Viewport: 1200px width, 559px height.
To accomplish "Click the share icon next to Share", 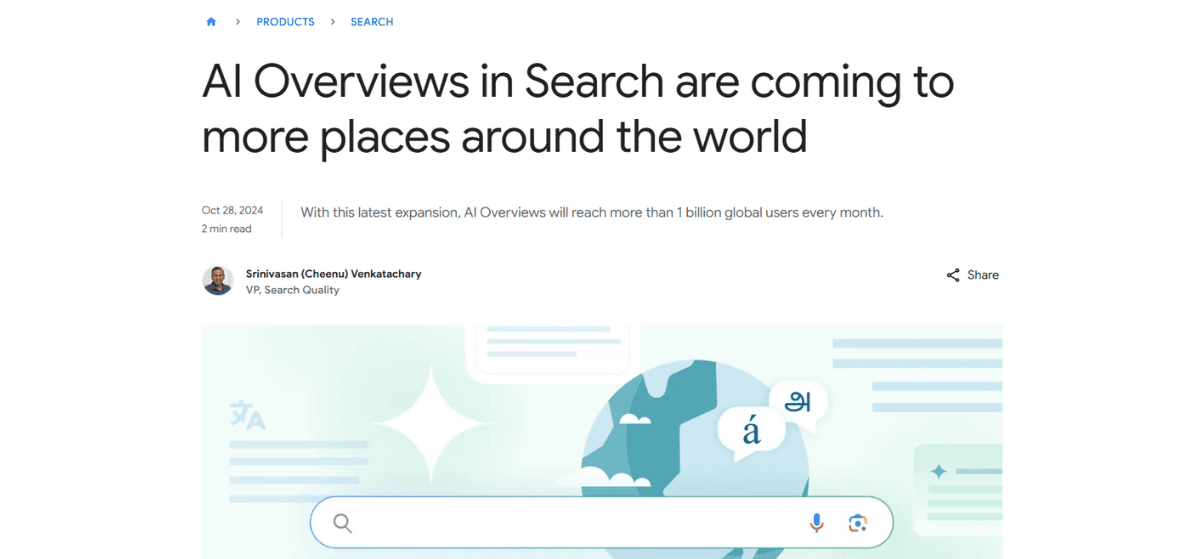I will click(953, 275).
